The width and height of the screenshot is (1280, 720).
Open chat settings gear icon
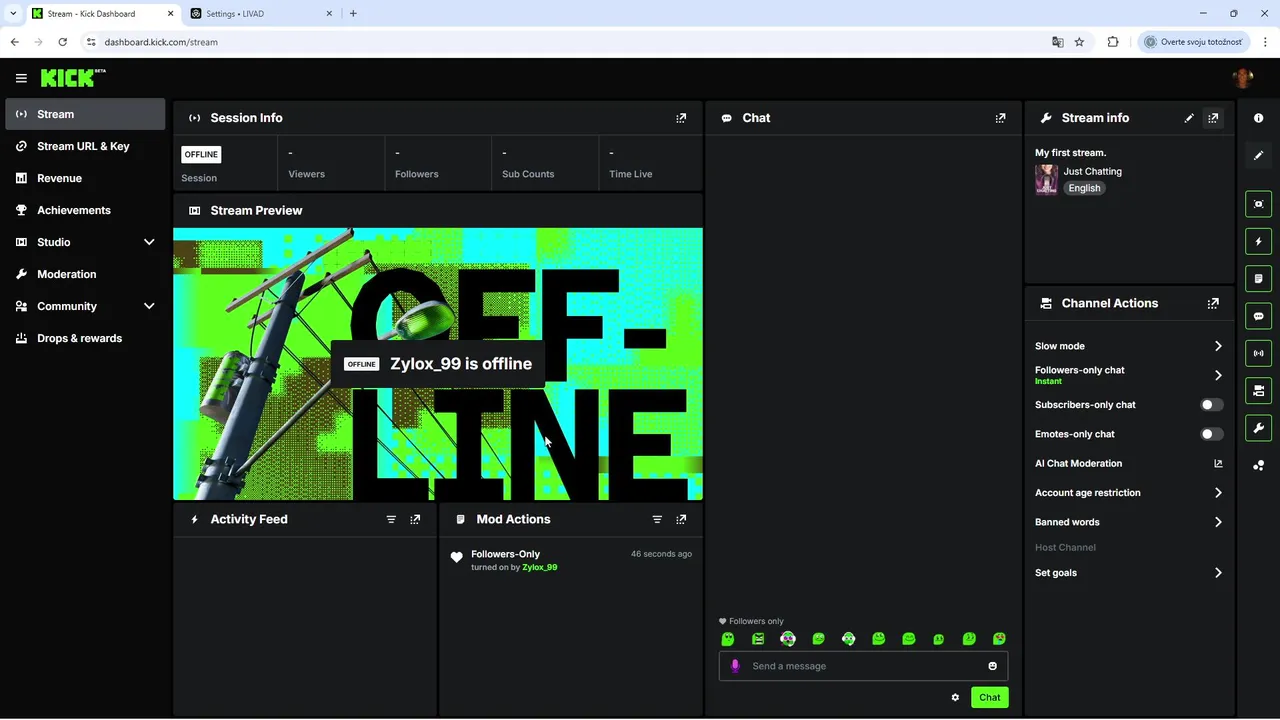pos(955,697)
